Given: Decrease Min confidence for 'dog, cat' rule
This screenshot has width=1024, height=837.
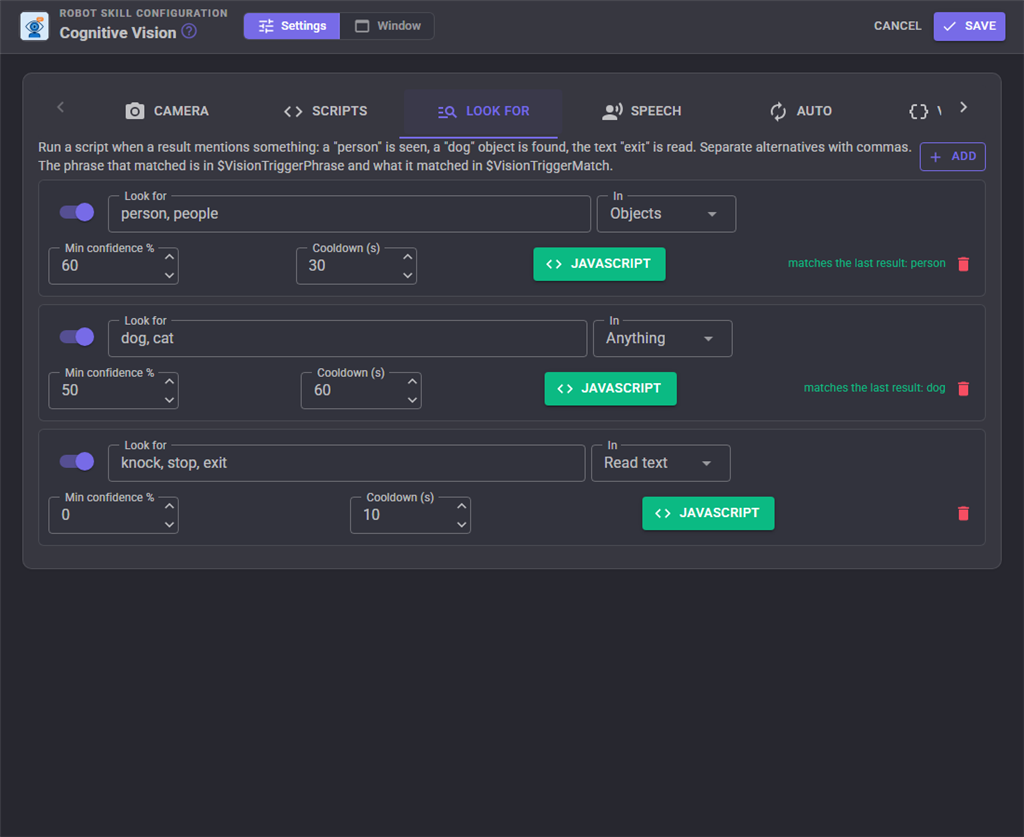Looking at the screenshot, I should [x=169, y=400].
